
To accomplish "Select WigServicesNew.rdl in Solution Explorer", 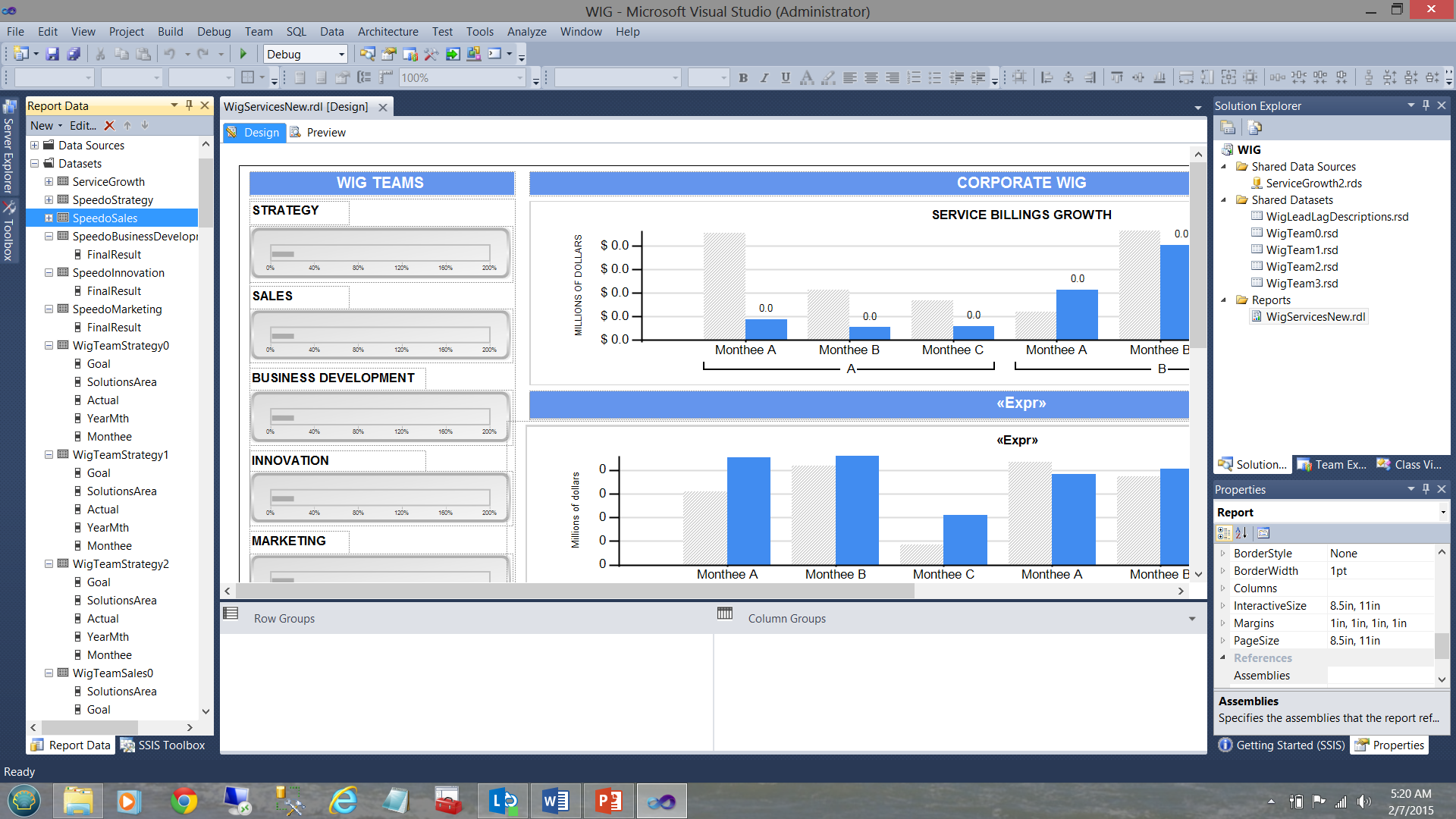I will [1315, 317].
